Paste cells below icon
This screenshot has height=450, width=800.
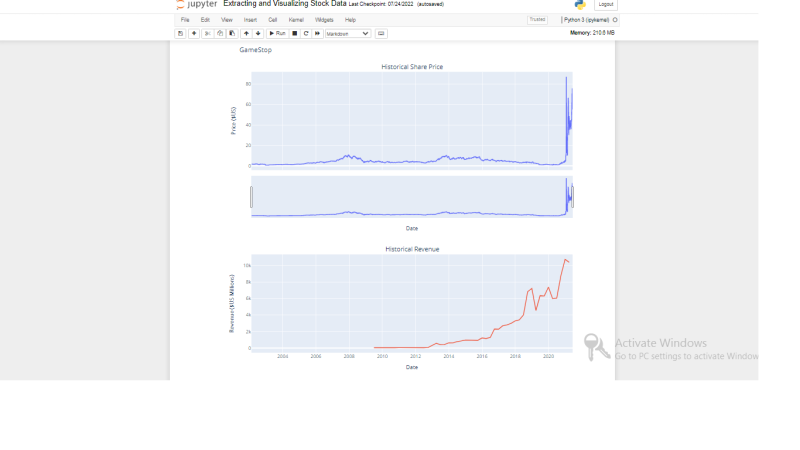coord(232,34)
